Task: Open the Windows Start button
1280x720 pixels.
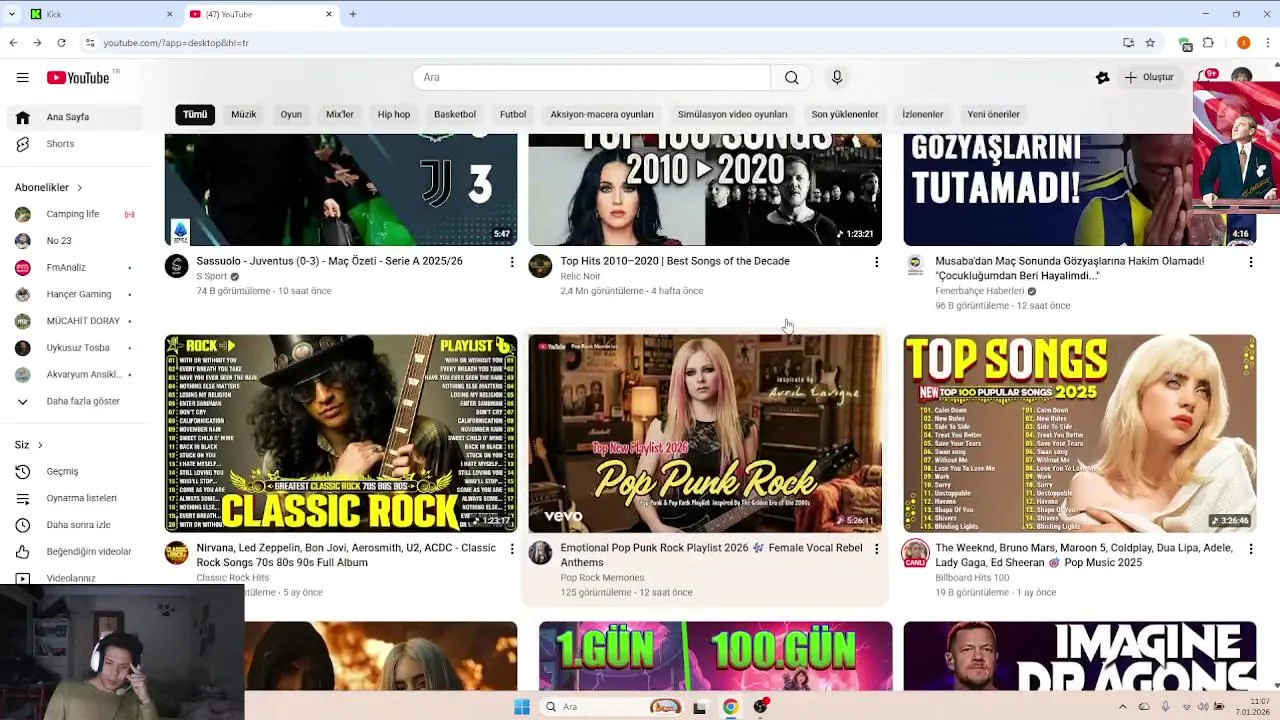Action: tap(521, 707)
